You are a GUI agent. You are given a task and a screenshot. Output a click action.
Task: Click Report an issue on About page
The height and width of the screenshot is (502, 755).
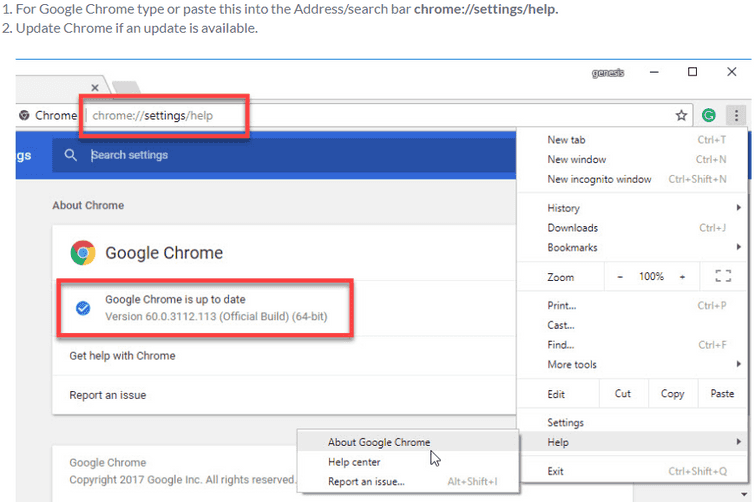pos(108,395)
